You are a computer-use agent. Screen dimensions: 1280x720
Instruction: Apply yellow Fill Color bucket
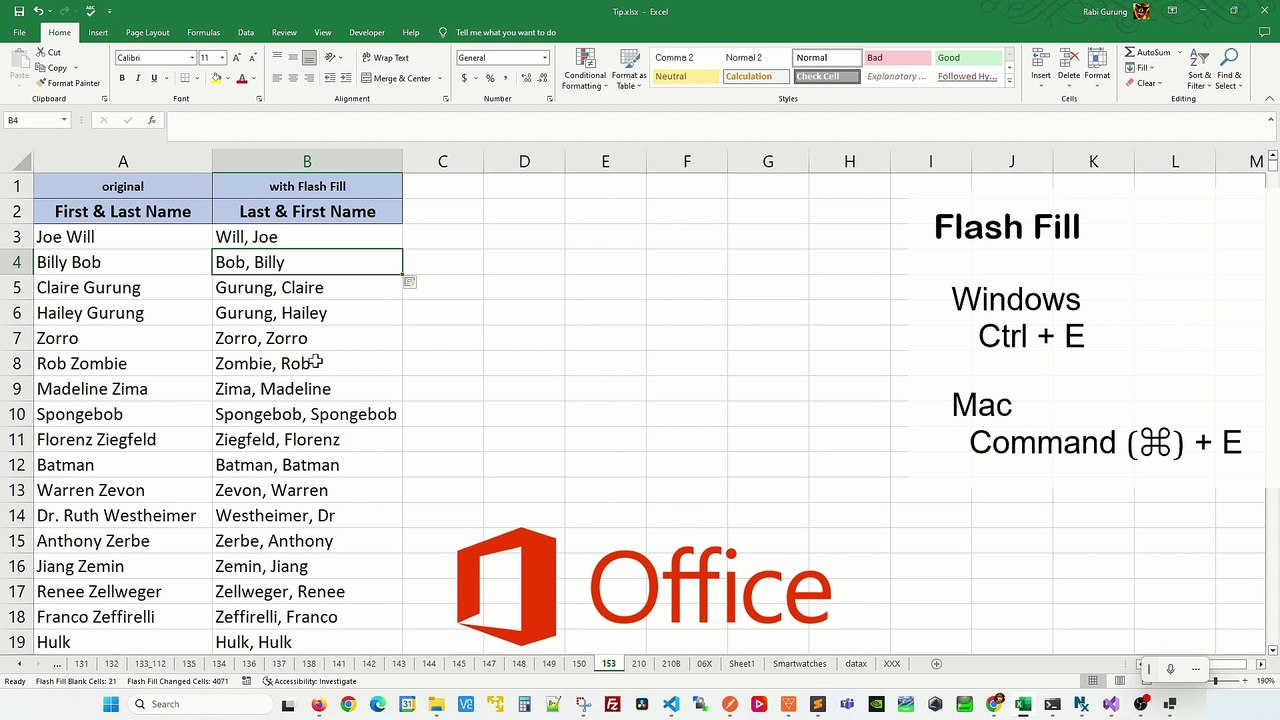pos(216,78)
